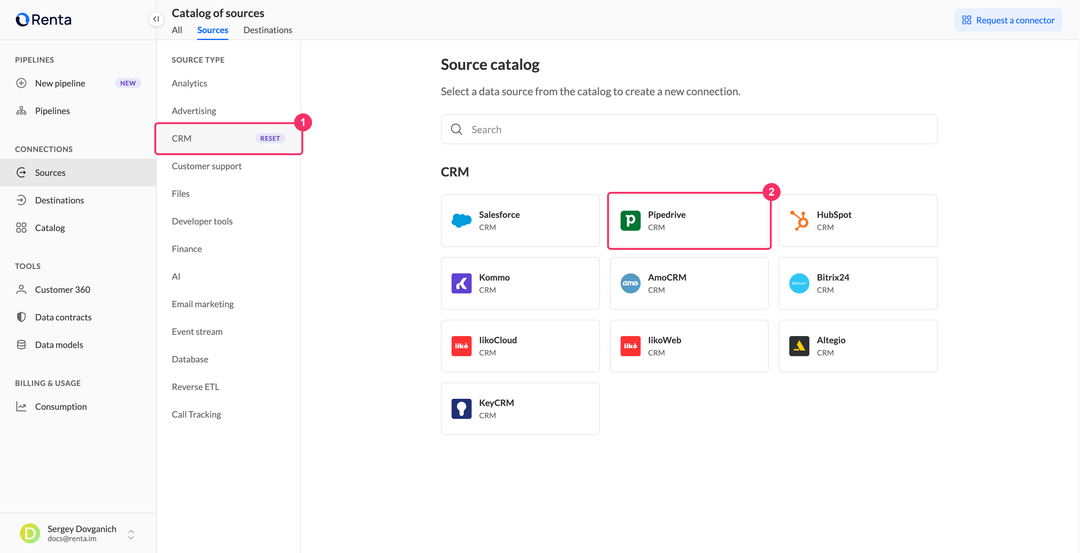Image resolution: width=1080 pixels, height=553 pixels.
Task: Click the Data models database icon
Action: [21, 345]
